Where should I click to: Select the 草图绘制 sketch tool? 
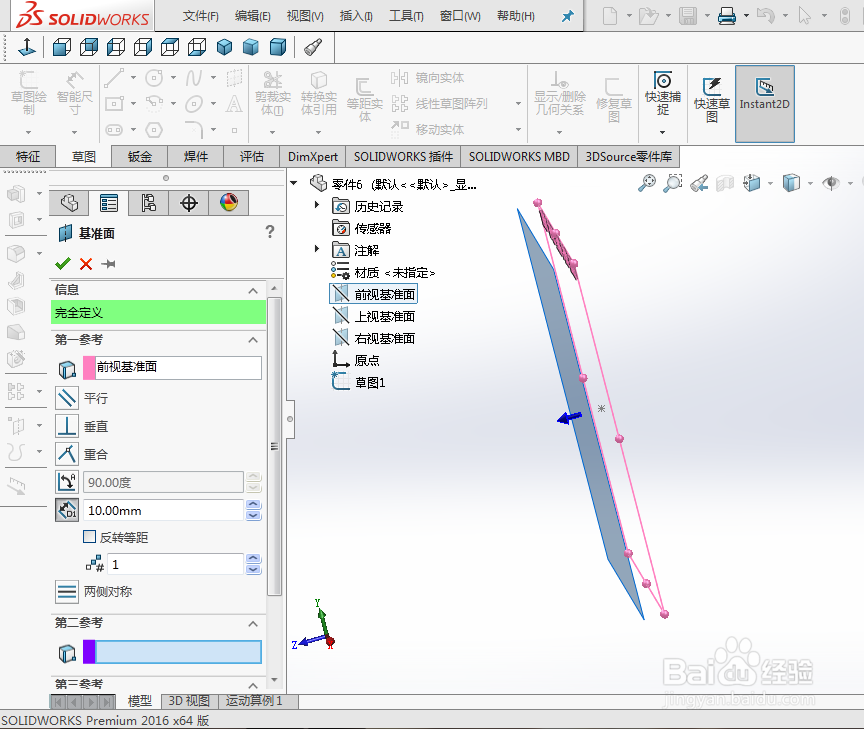(x=28, y=87)
